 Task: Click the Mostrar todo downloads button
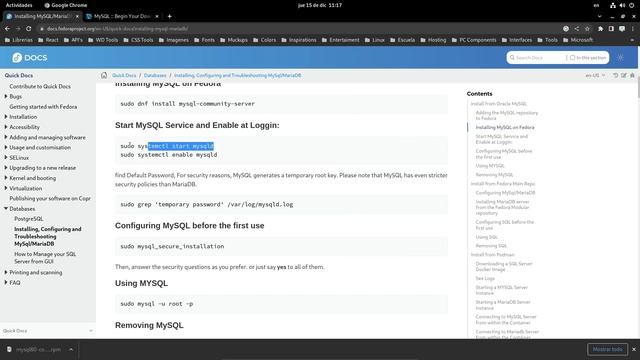pos(607,349)
